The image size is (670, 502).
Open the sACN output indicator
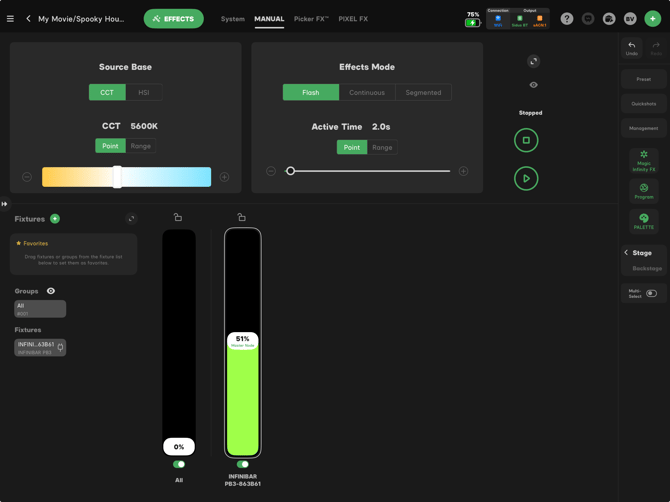pos(540,21)
